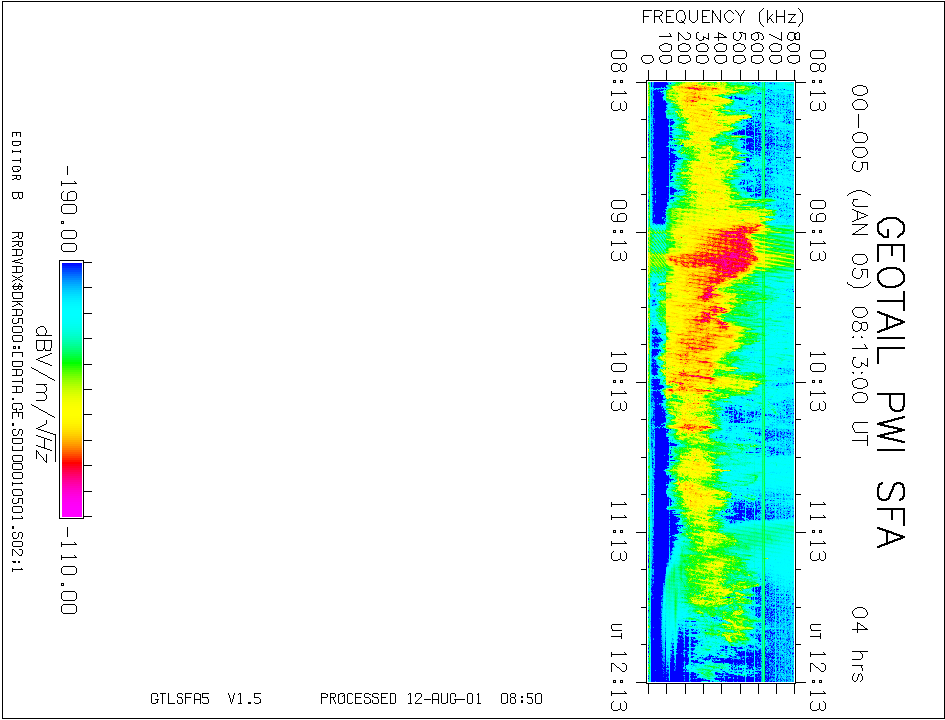Screen dimensions: 945x720
Task: Click the left-side 09:13 time axis label
Action: [619, 231]
